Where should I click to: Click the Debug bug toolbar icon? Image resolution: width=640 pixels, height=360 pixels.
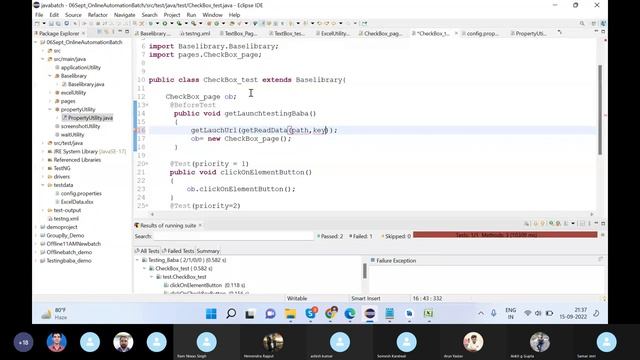click(151, 23)
